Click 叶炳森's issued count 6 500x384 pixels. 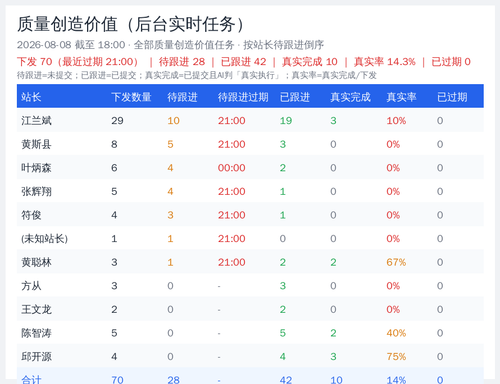coord(114,168)
